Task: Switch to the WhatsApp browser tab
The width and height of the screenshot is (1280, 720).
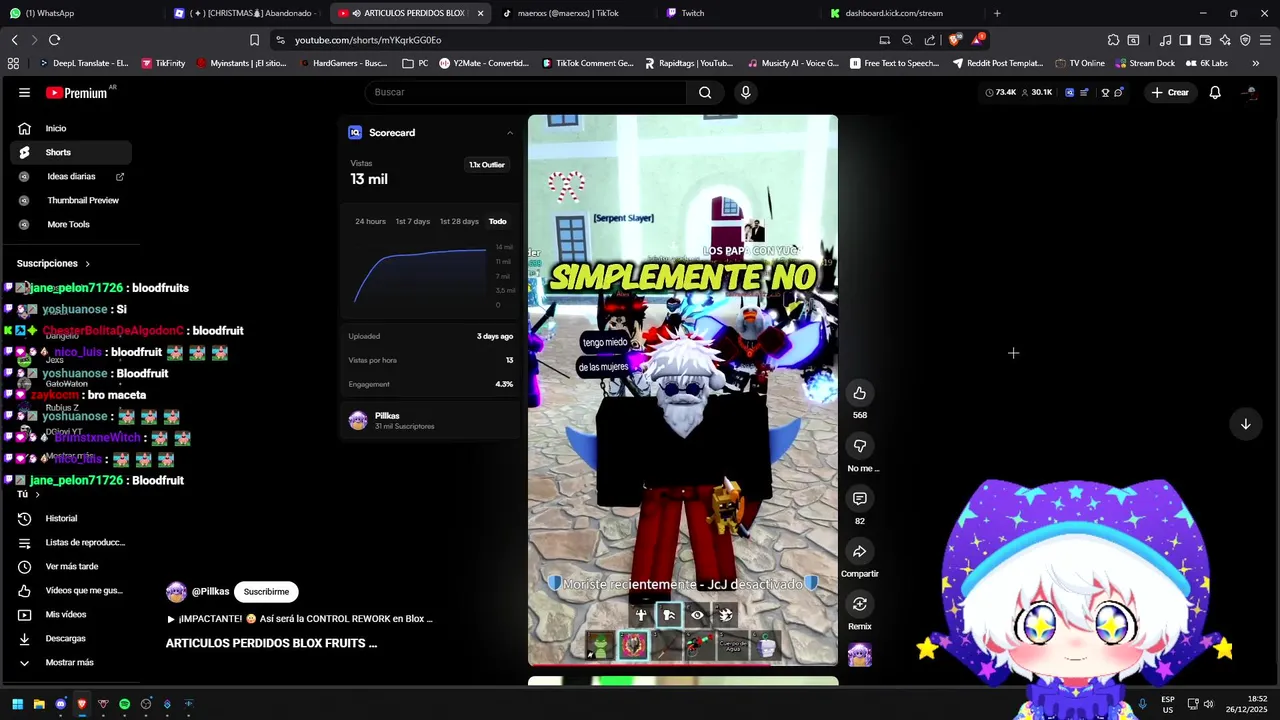Action: pyautogui.click(x=83, y=13)
